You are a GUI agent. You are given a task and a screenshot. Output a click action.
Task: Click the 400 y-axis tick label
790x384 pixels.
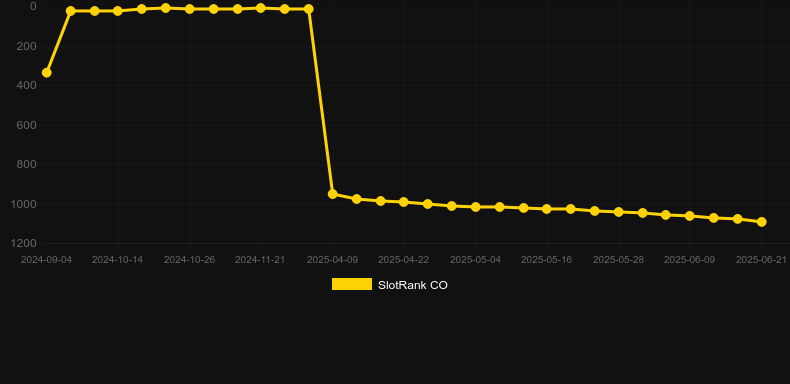tap(27, 86)
